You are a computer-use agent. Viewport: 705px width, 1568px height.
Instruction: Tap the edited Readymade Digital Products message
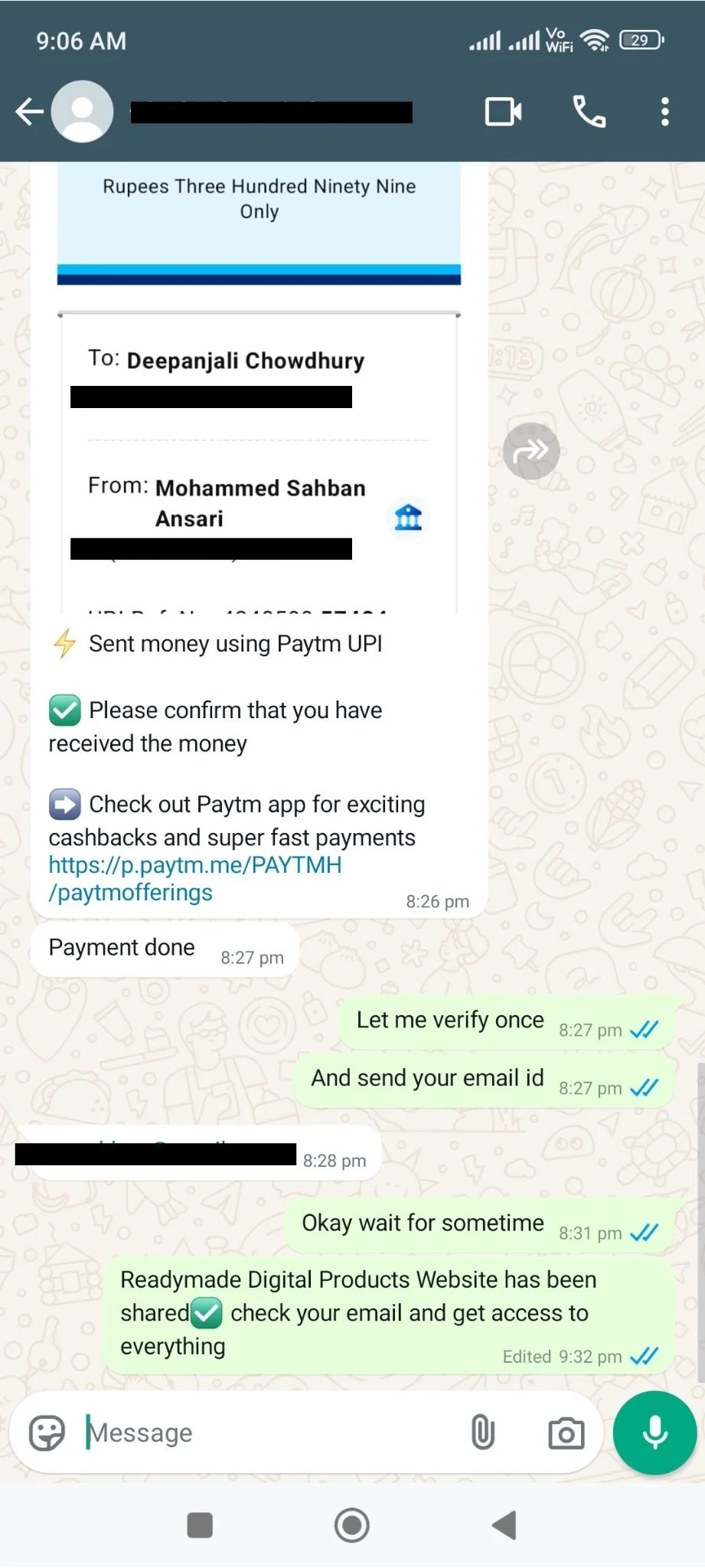point(389,1315)
